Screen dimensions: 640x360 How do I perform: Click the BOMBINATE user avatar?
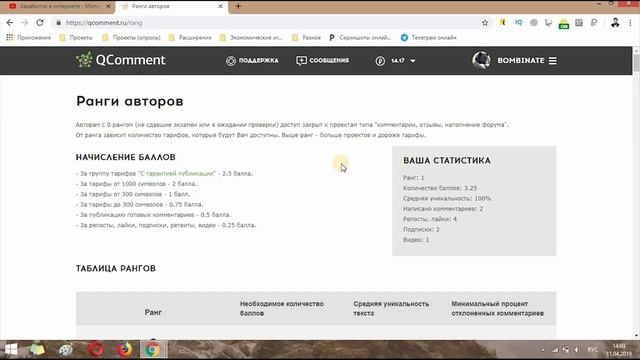click(x=481, y=60)
